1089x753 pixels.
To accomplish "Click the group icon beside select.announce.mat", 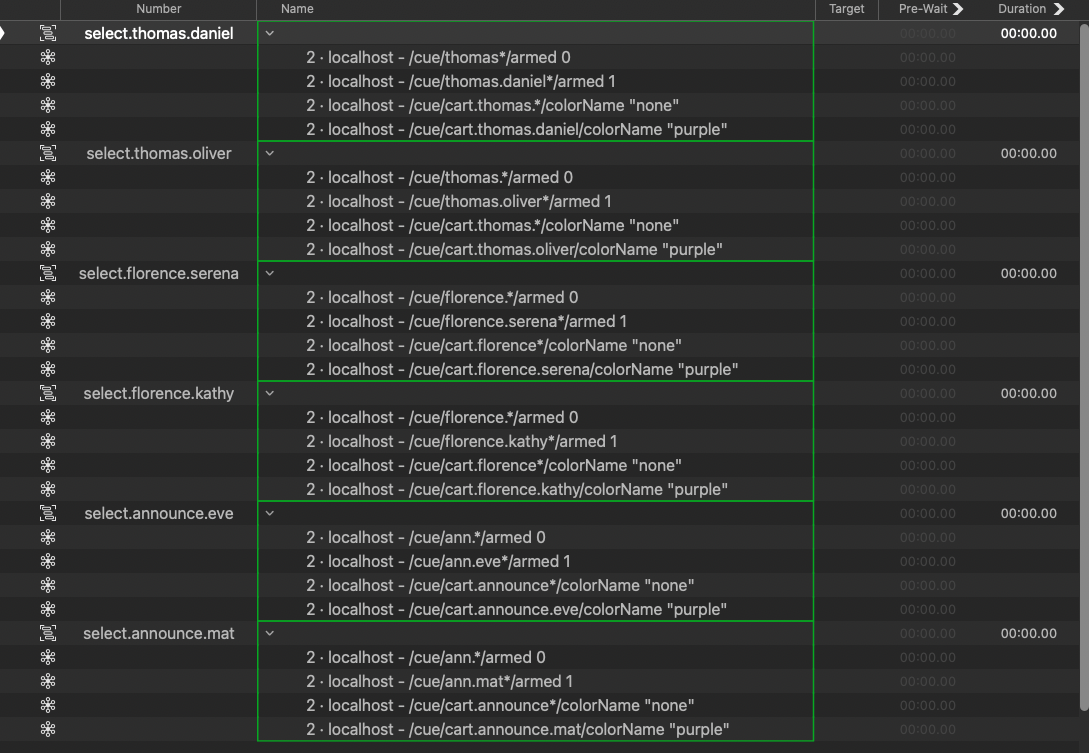I will [47, 633].
